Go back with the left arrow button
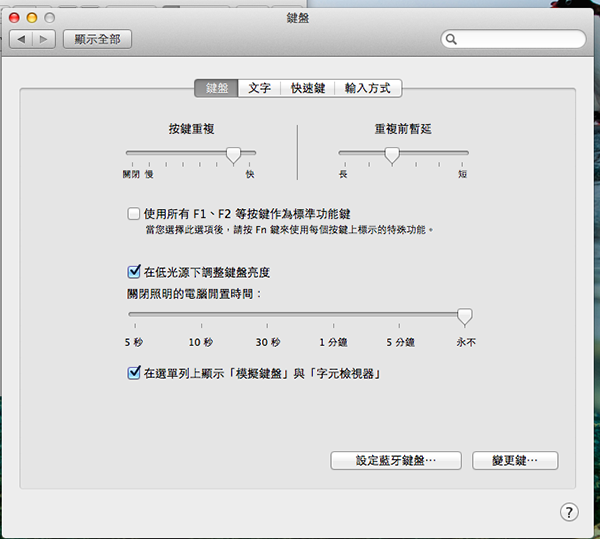 pos(21,39)
